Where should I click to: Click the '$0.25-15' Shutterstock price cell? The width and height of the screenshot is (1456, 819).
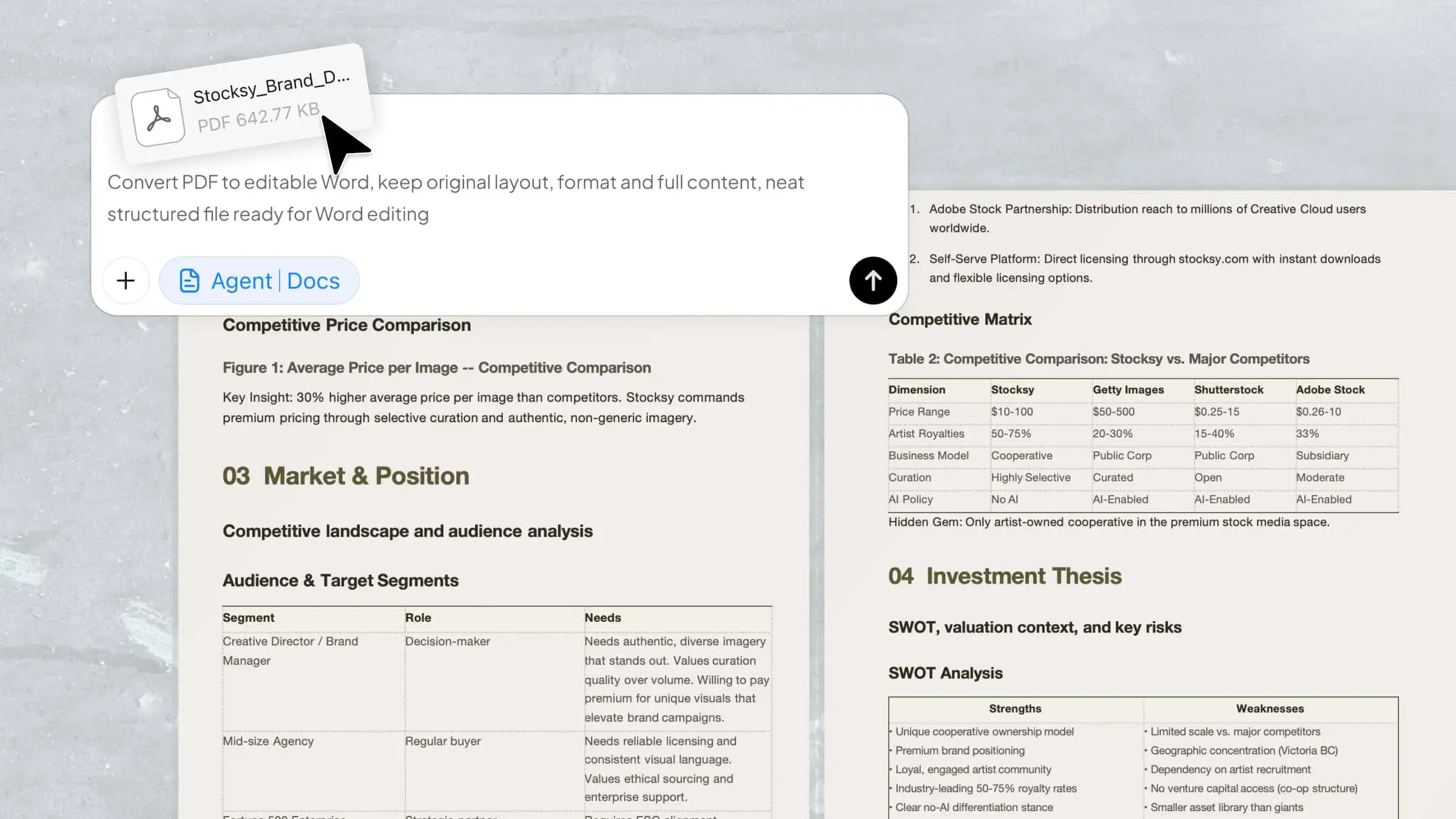(x=1216, y=411)
